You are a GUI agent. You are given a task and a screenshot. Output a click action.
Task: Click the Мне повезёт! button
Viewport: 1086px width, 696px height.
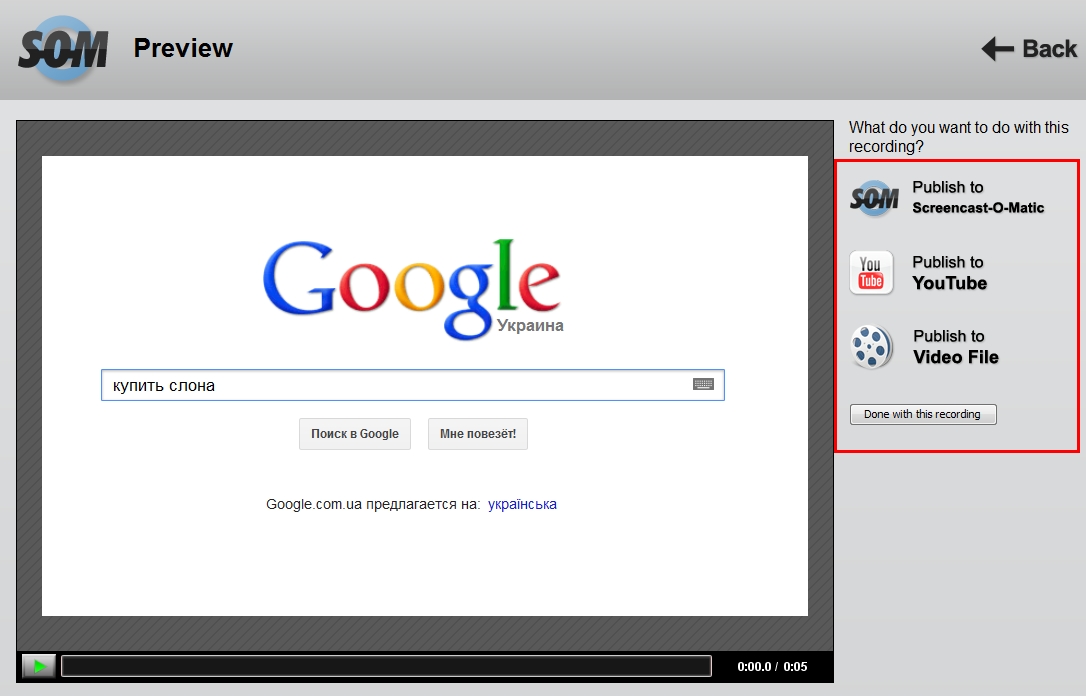(478, 434)
